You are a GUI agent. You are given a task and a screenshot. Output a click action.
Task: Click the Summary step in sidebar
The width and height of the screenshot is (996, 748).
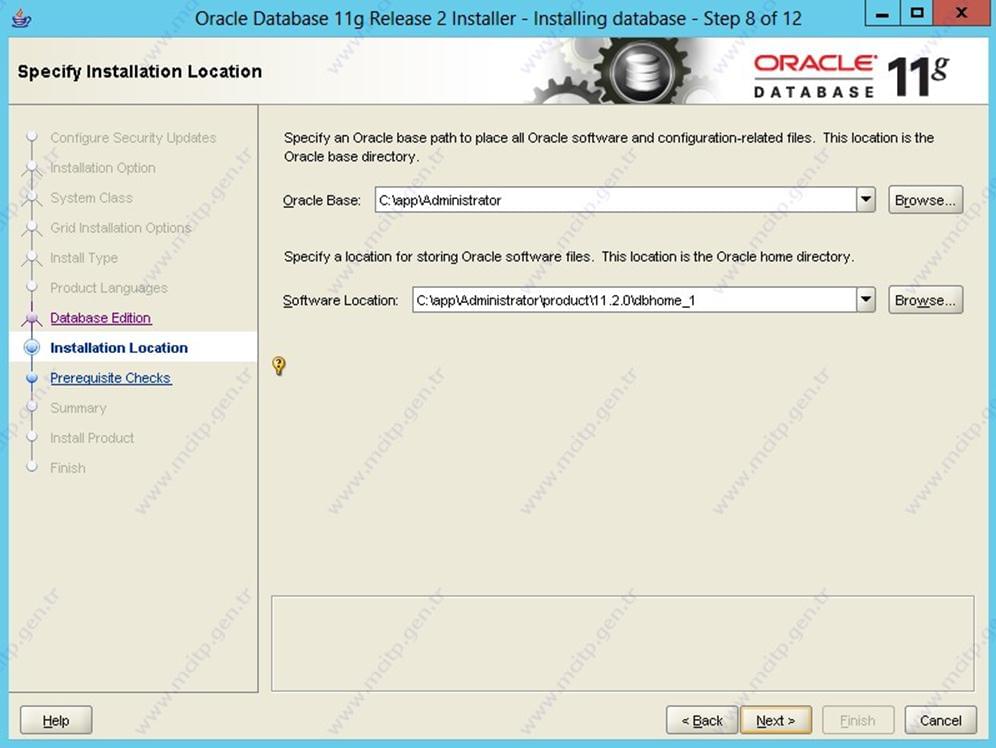78,408
